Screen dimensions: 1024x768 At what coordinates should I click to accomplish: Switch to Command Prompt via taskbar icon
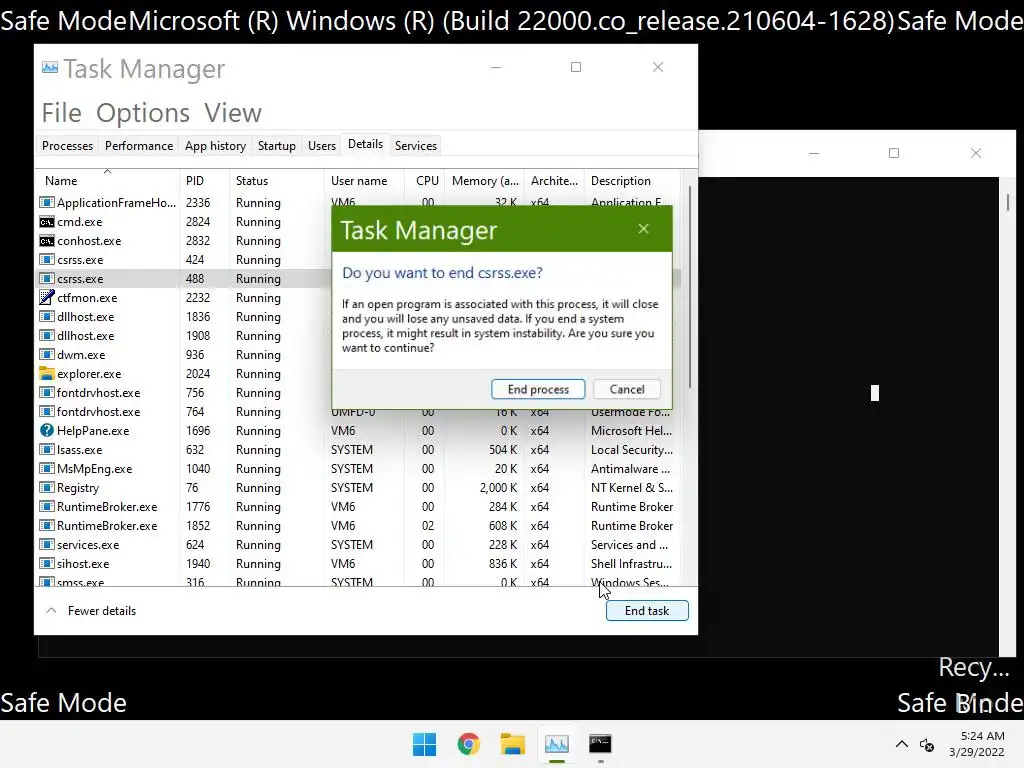(x=600, y=744)
